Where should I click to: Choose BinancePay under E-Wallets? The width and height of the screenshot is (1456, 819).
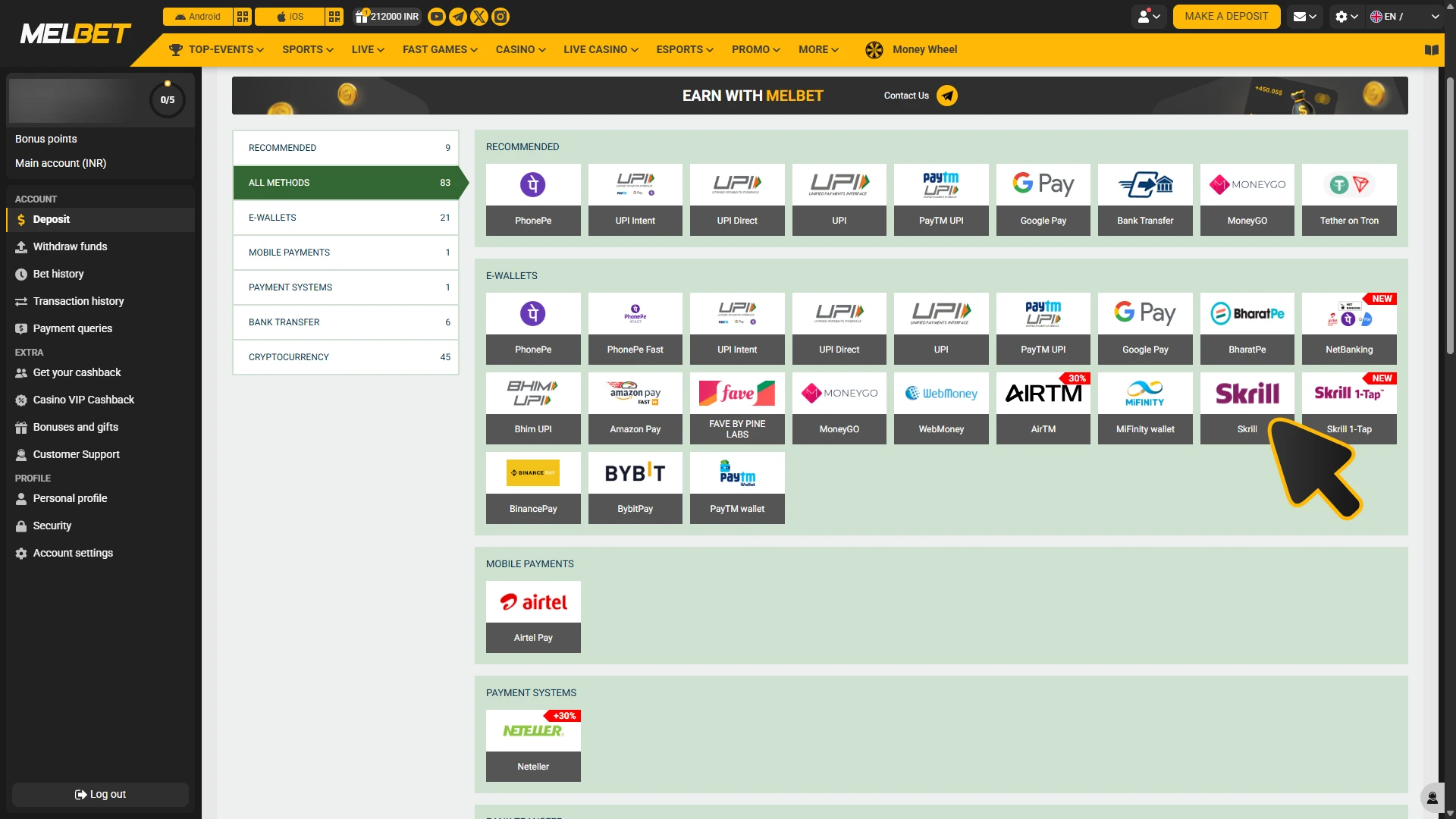533,488
